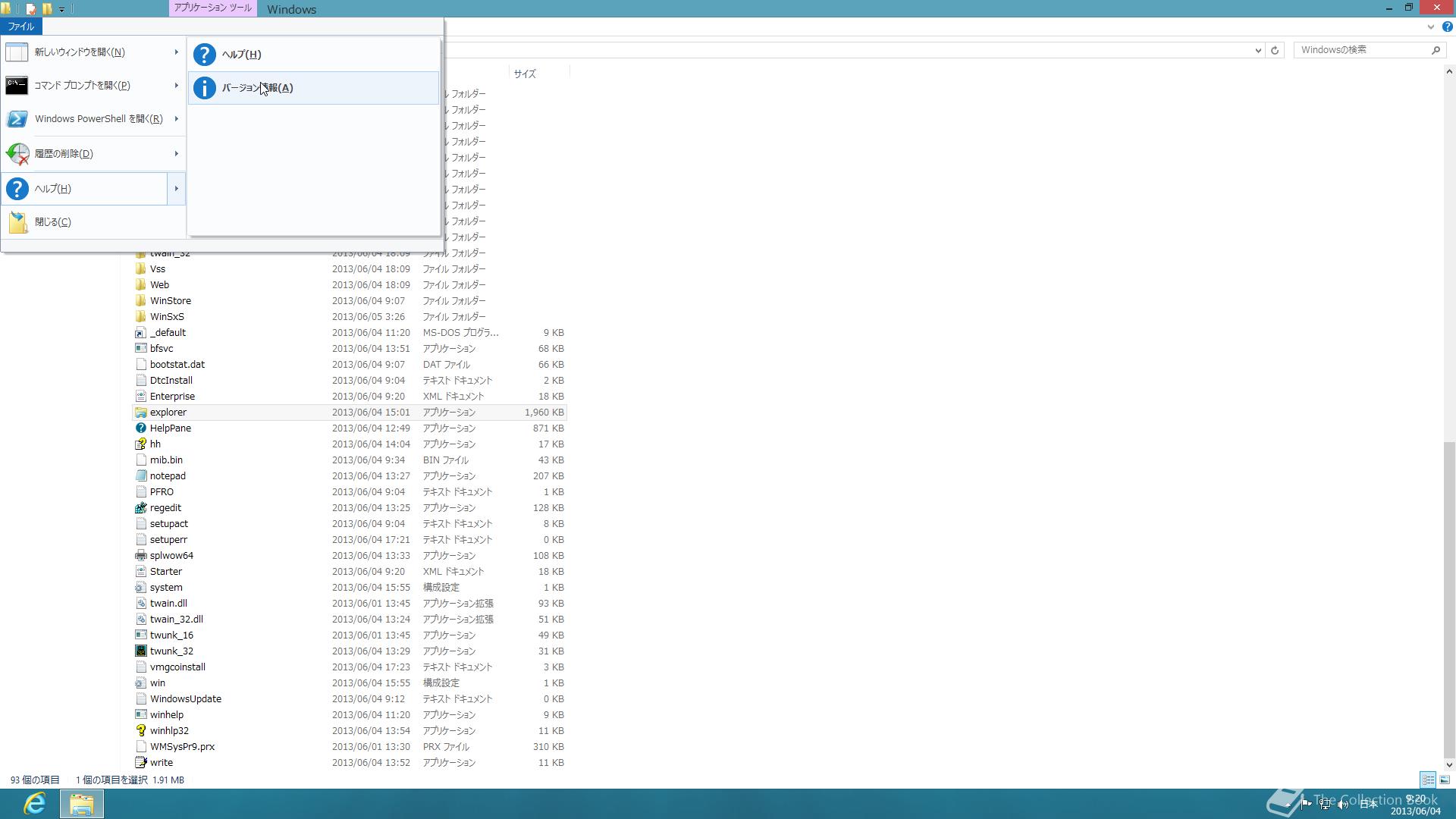Select the bootstat.dat file

coord(350,365)
